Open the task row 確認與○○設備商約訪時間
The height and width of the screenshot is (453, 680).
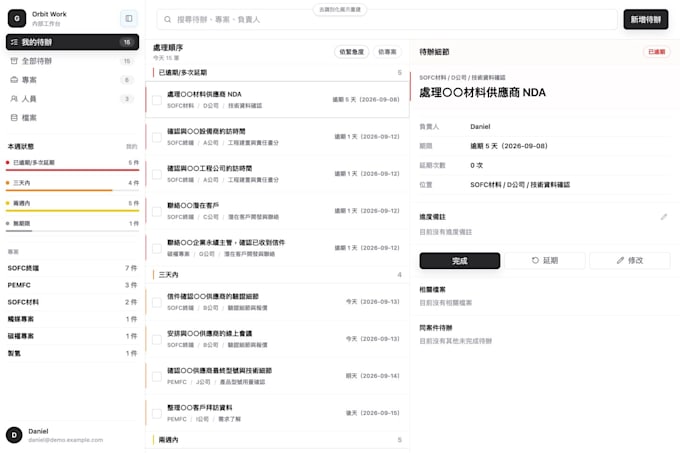coord(278,137)
